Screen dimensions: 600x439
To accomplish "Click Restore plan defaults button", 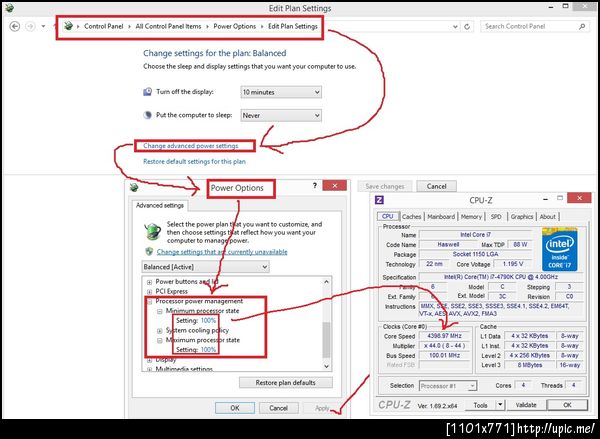I will [285, 383].
